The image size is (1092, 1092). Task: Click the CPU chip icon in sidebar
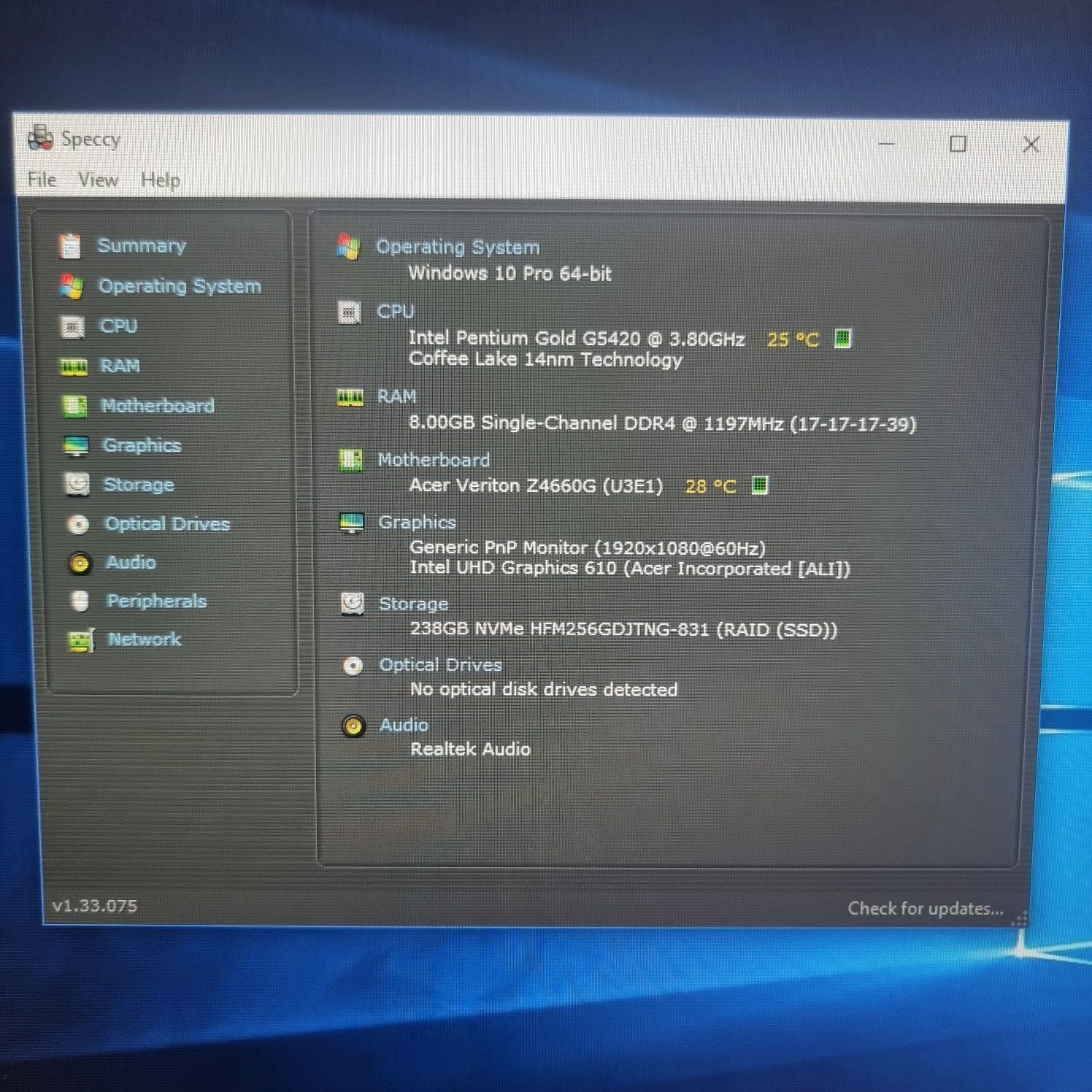pos(72,327)
